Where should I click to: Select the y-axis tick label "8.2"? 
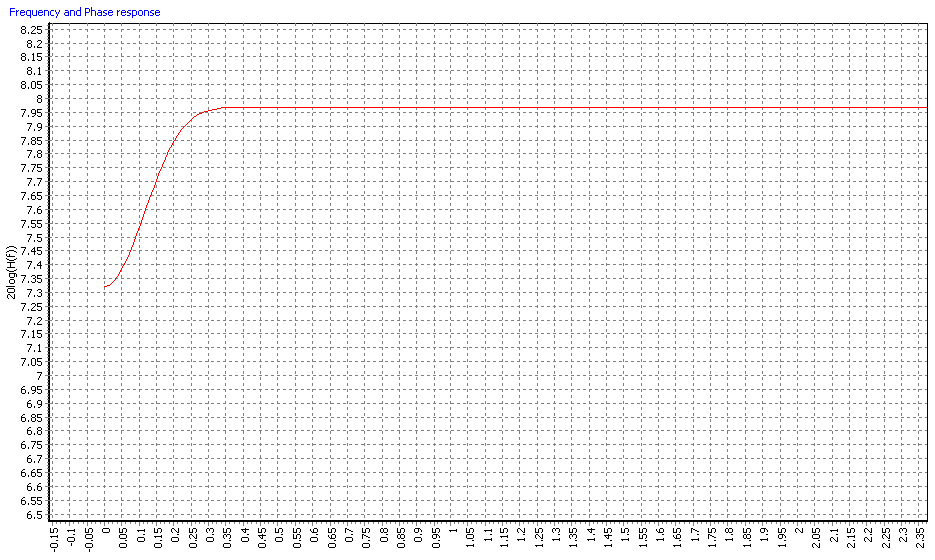pyautogui.click(x=35, y=44)
